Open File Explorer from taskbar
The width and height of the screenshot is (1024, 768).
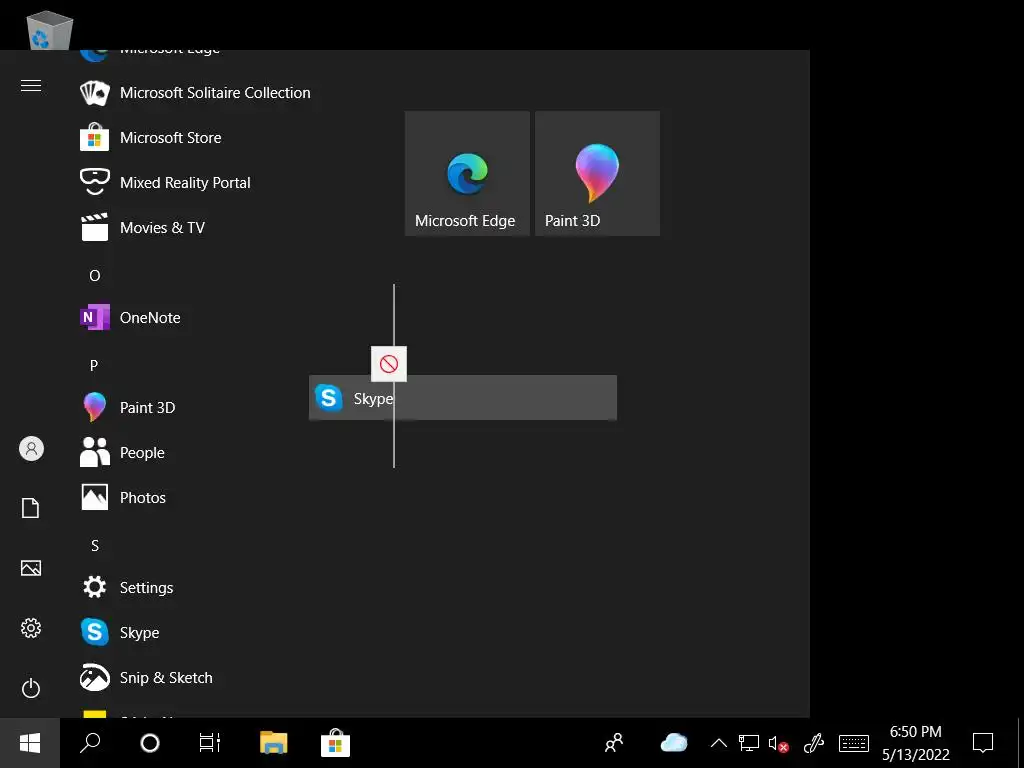274,743
